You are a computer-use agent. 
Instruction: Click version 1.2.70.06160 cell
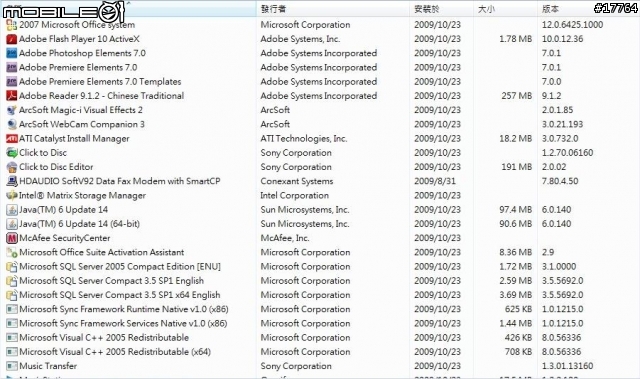click(x=567, y=153)
